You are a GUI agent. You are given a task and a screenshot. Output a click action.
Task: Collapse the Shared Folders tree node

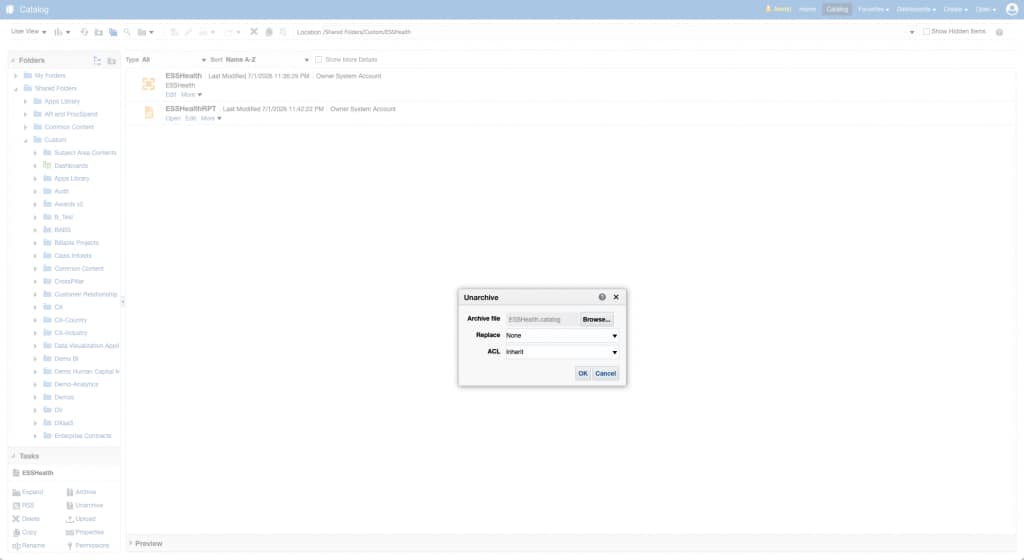pyautogui.click(x=16, y=89)
